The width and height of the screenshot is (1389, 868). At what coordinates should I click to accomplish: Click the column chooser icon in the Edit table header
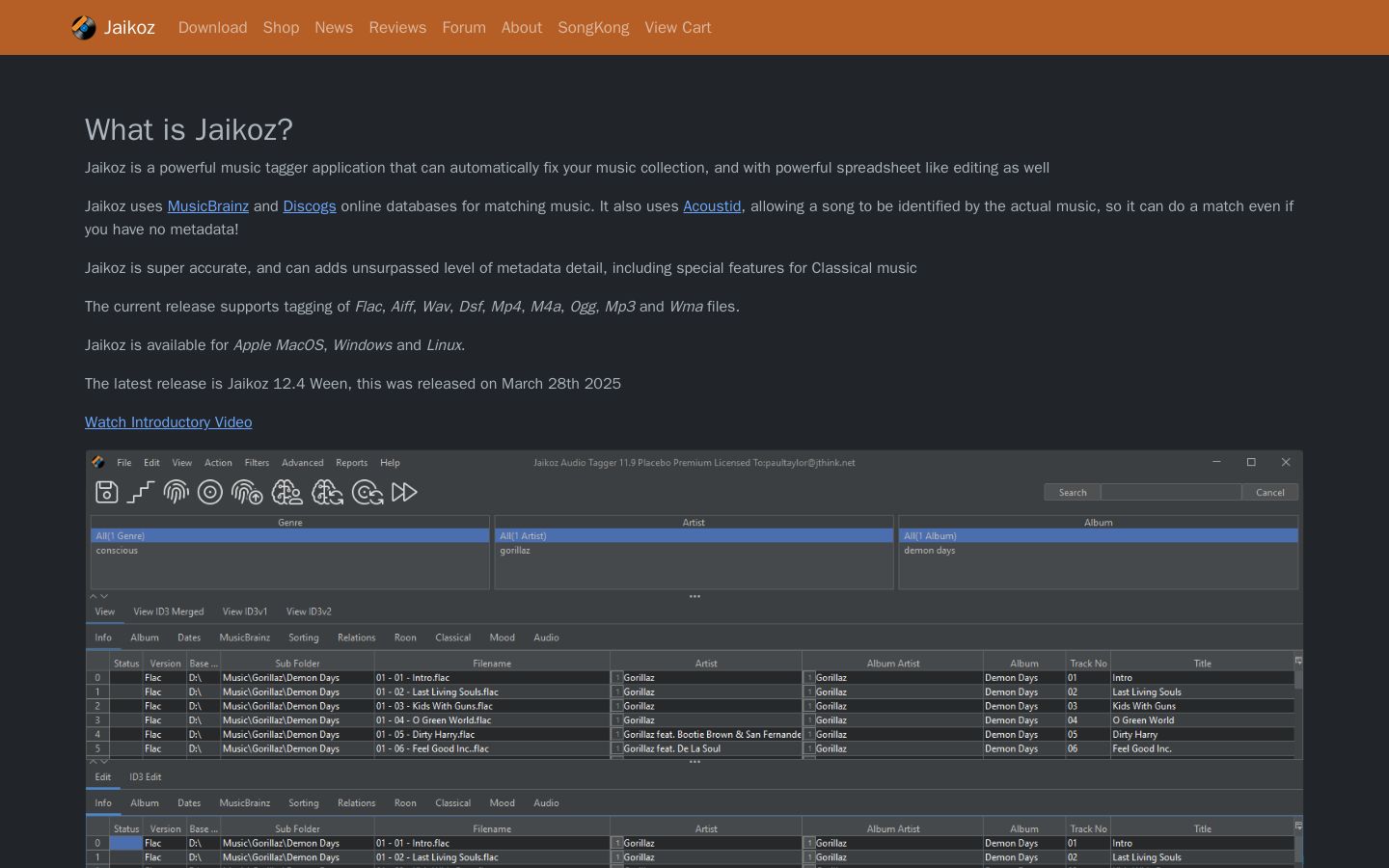[x=1298, y=826]
